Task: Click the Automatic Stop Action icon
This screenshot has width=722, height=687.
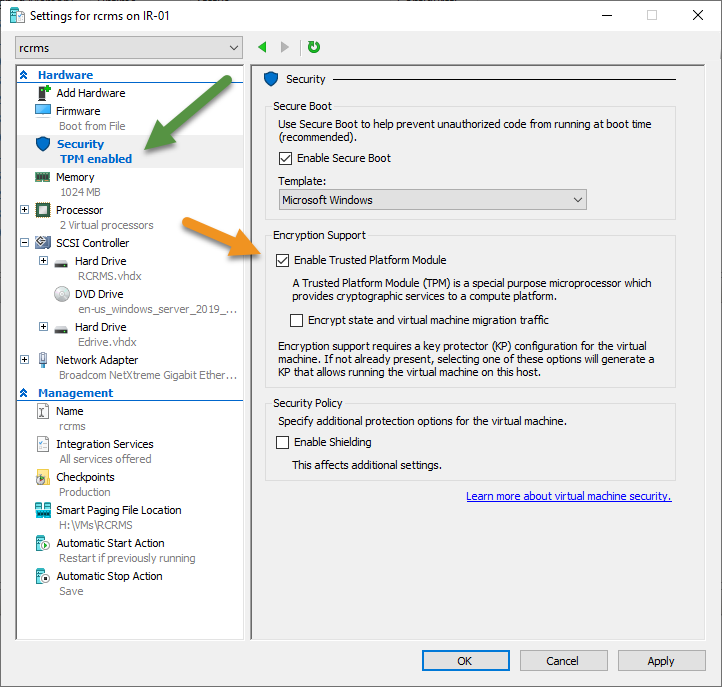Action: coord(43,576)
